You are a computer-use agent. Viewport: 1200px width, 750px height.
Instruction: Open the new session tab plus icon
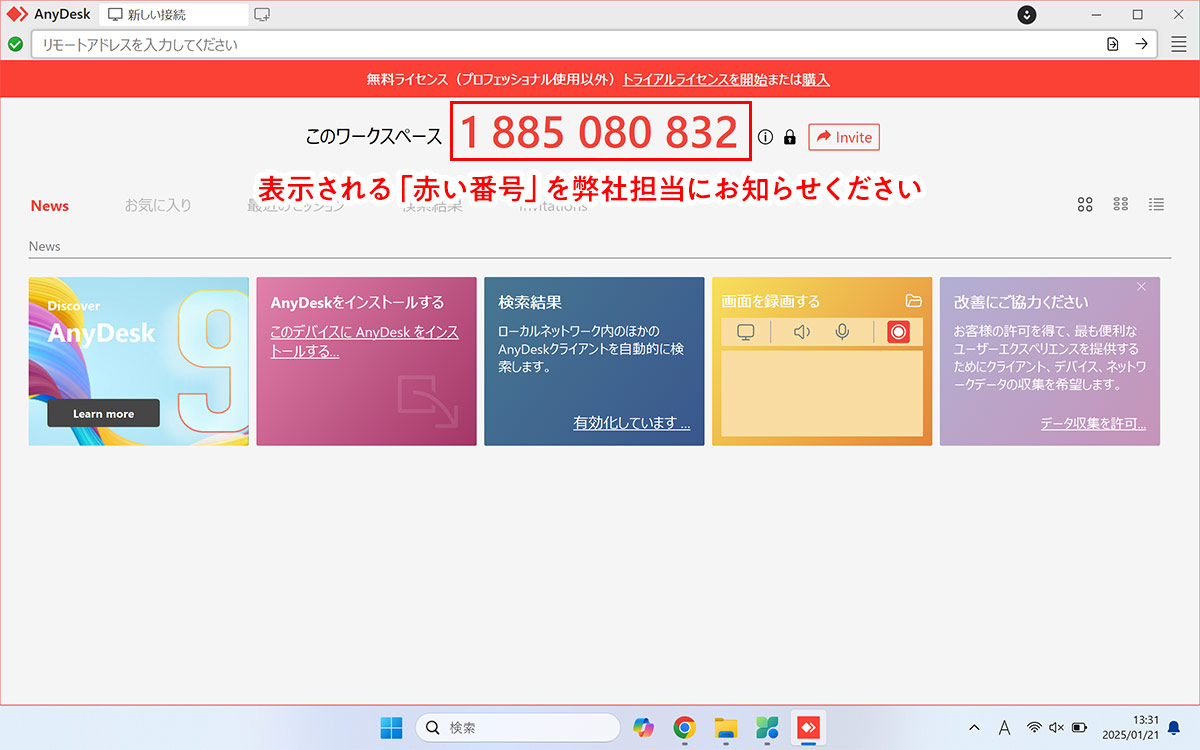pos(262,15)
